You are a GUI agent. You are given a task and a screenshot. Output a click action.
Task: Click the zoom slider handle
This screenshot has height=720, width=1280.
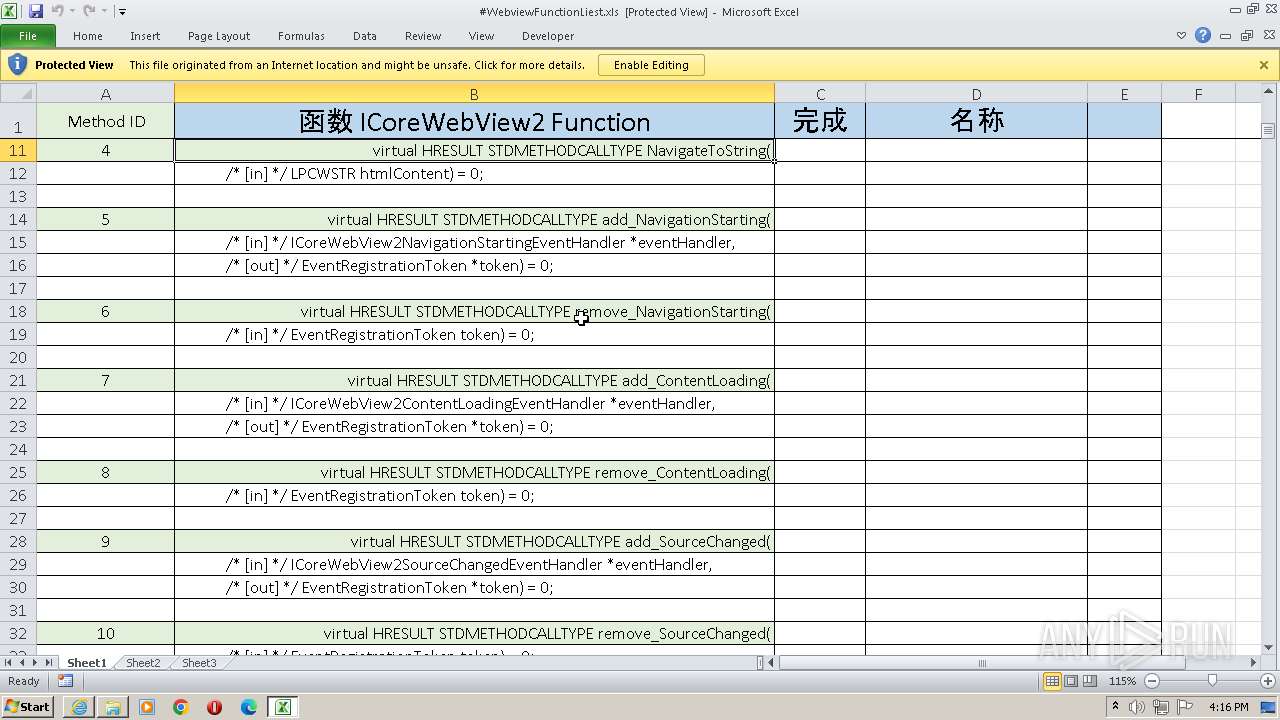point(1213,681)
